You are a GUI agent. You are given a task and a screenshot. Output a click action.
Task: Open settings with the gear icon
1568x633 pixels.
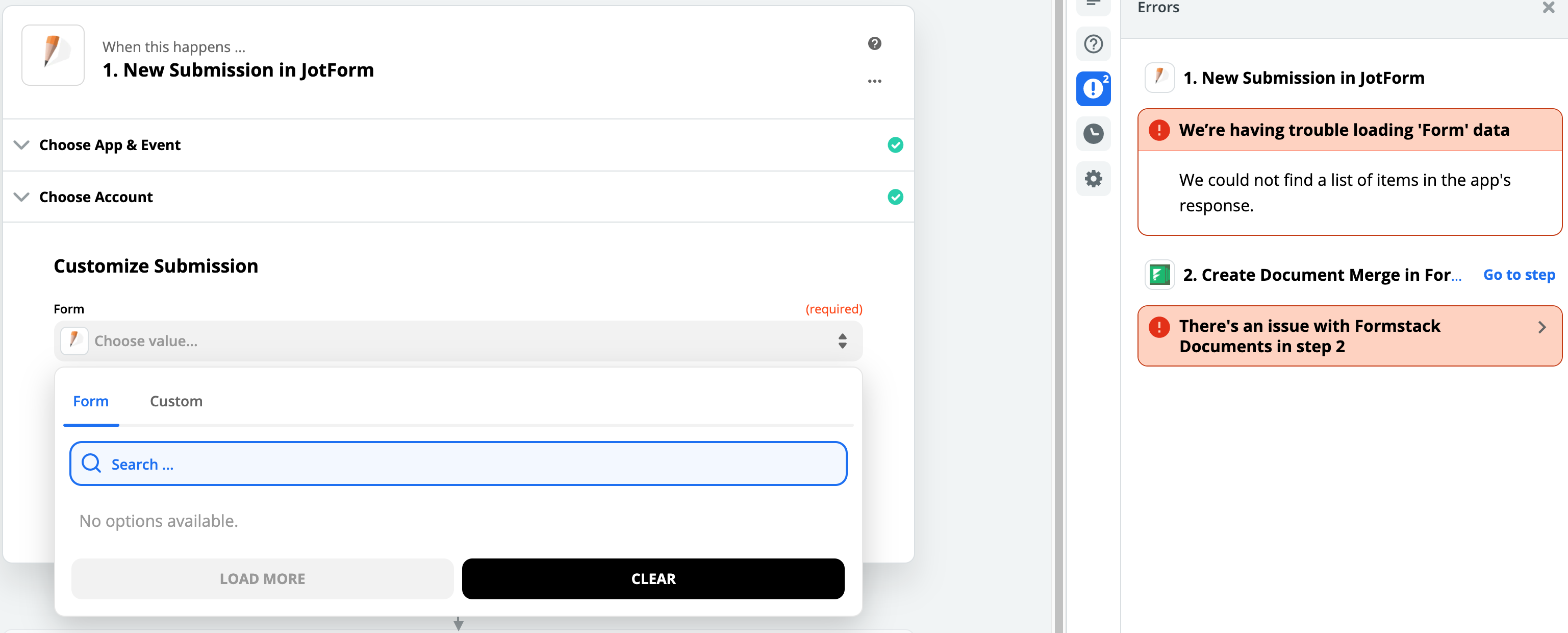[1093, 179]
